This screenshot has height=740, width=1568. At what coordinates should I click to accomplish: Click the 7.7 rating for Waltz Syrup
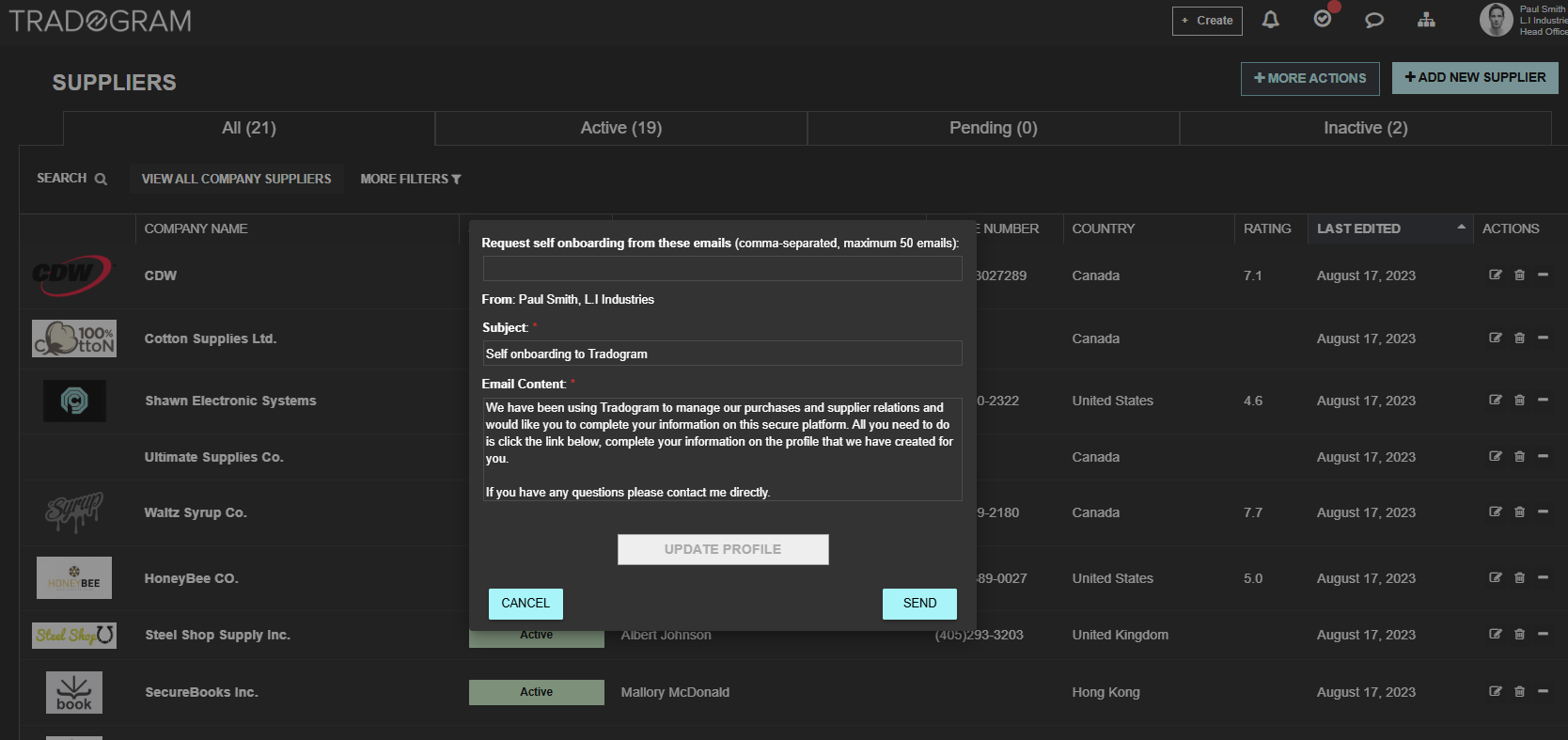click(x=1253, y=512)
